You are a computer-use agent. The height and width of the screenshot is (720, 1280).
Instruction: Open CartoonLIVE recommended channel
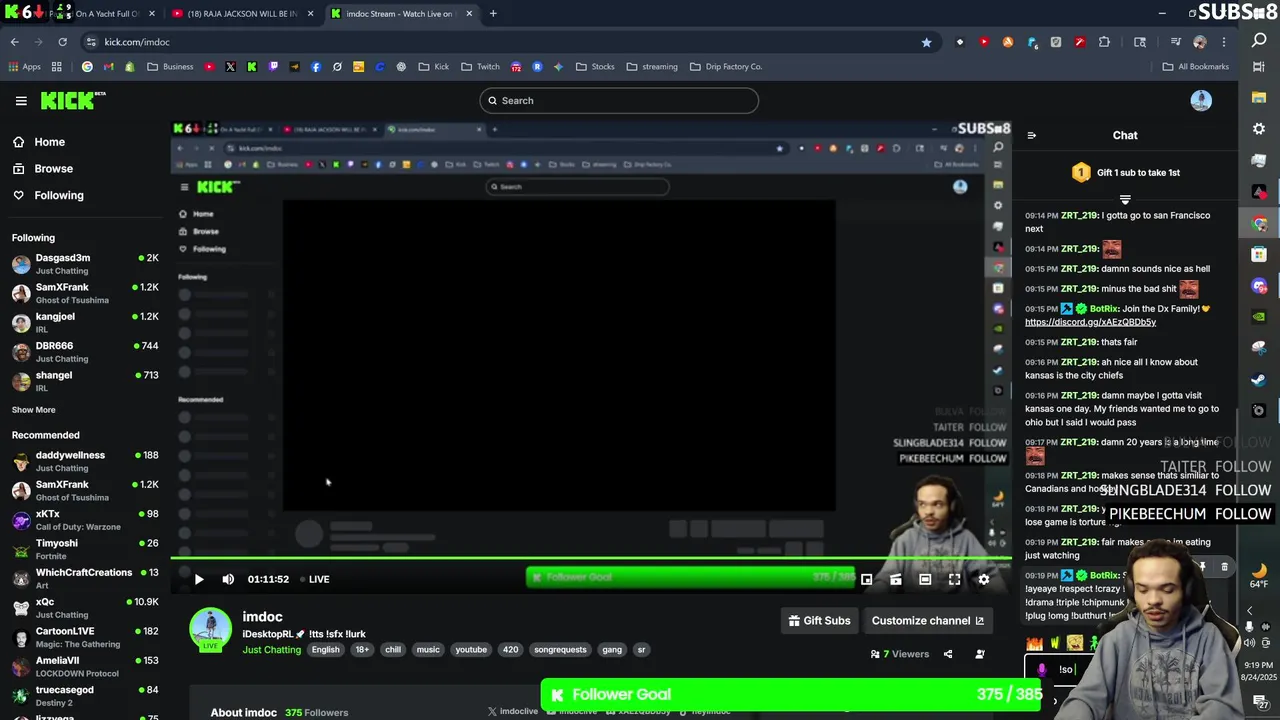point(85,637)
